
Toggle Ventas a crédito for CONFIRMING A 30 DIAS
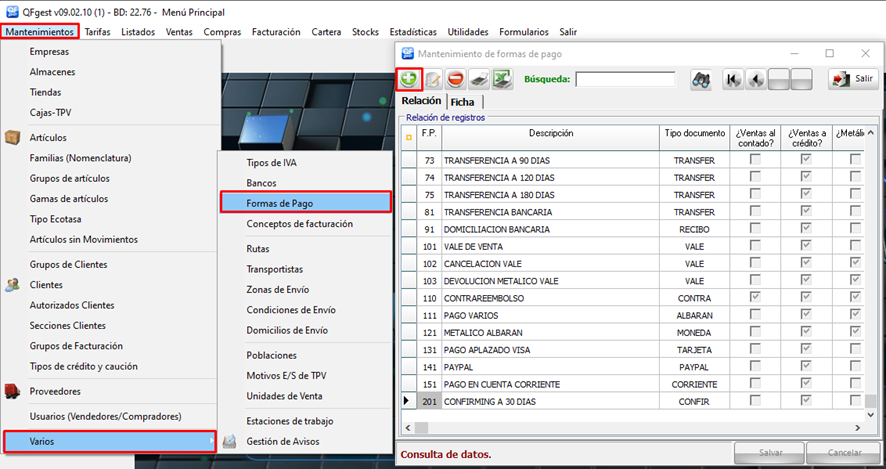(x=806, y=401)
